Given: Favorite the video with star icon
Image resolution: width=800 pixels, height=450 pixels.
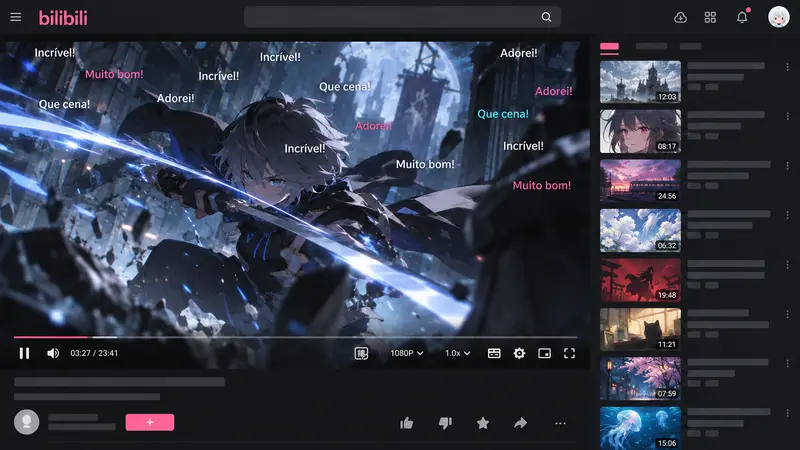Looking at the screenshot, I should (x=483, y=423).
